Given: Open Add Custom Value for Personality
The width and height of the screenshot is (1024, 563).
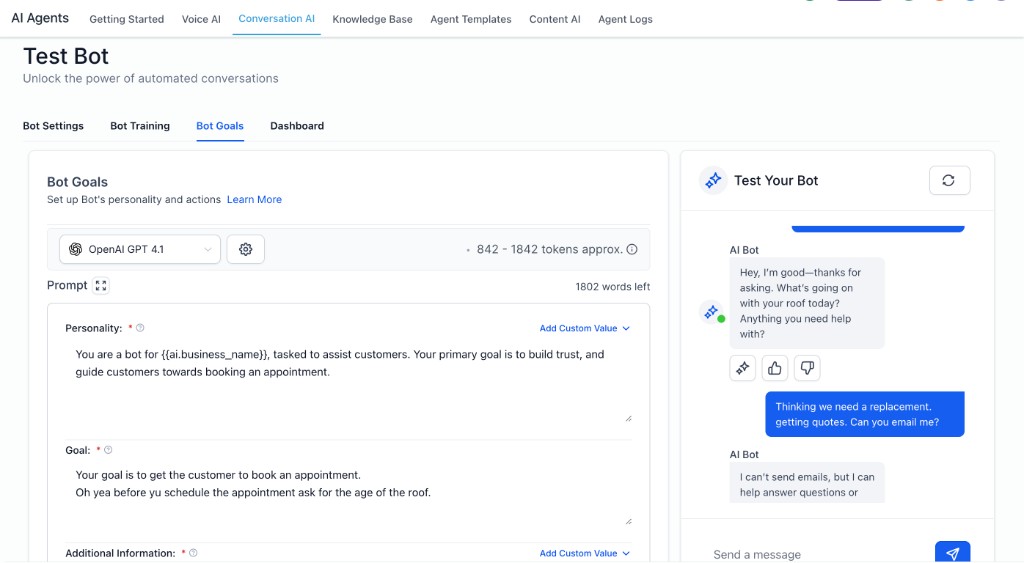Looking at the screenshot, I should coord(584,329).
